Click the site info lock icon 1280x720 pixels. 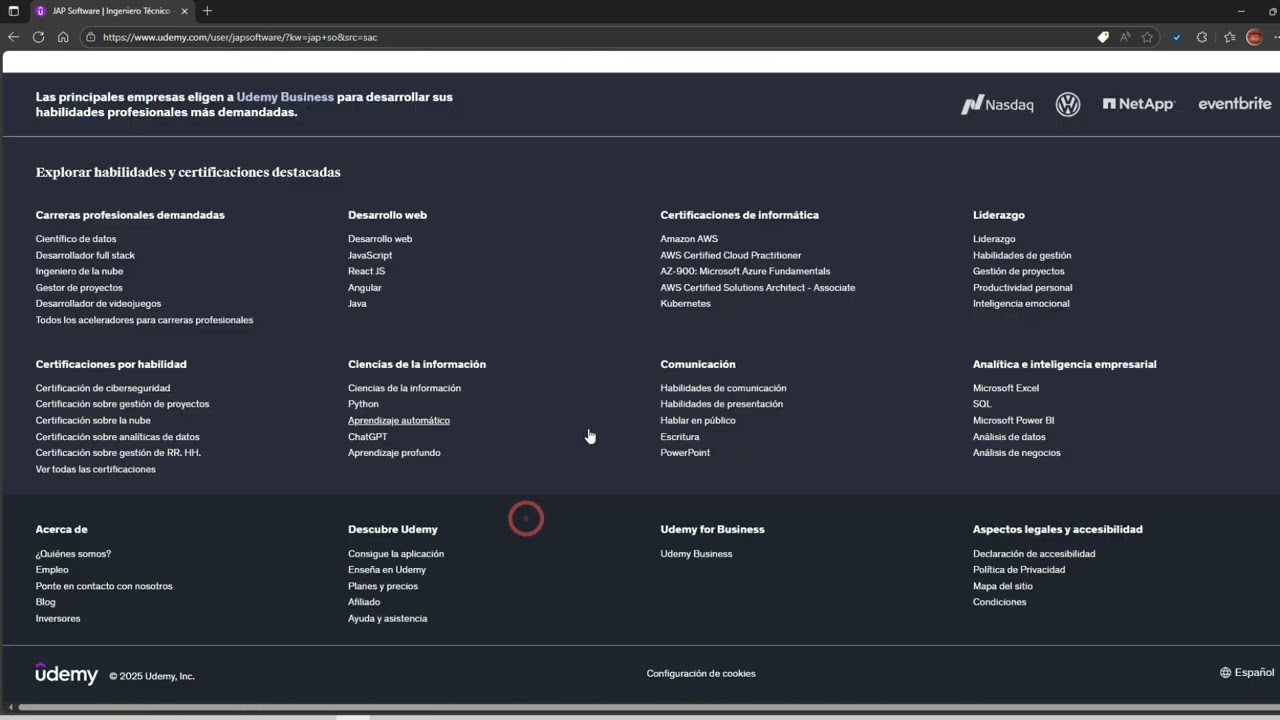(91, 37)
